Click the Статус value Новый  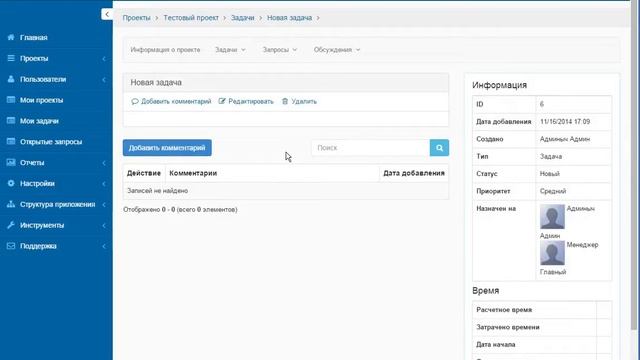(x=549, y=174)
